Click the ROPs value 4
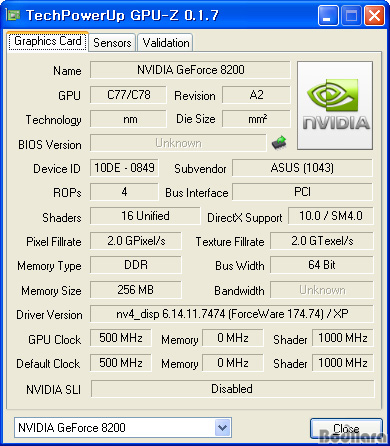Screen dimensions: 390x446 (x=124, y=192)
